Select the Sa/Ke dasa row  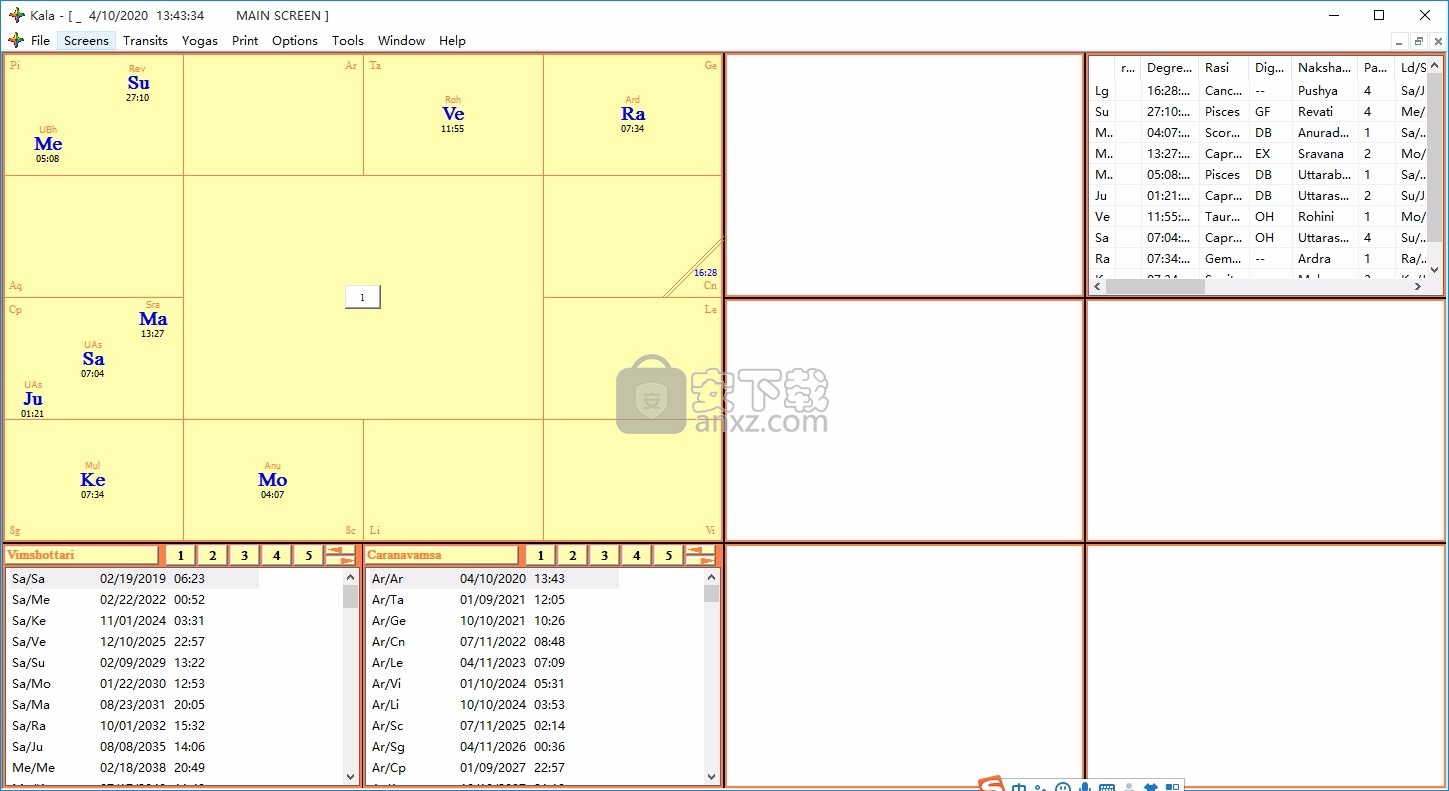pos(133,621)
